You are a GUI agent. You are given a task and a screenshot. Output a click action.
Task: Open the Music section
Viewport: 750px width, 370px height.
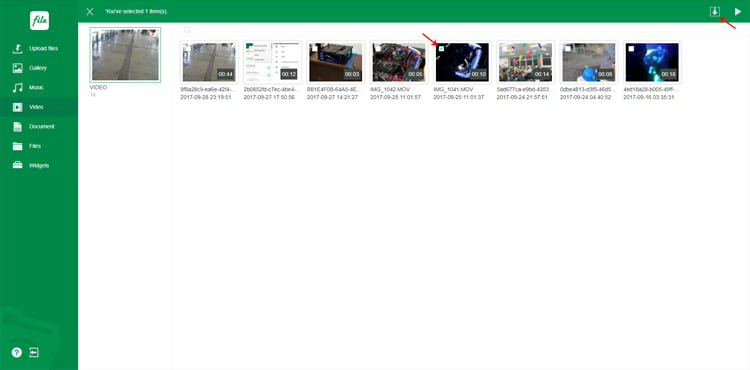point(39,87)
